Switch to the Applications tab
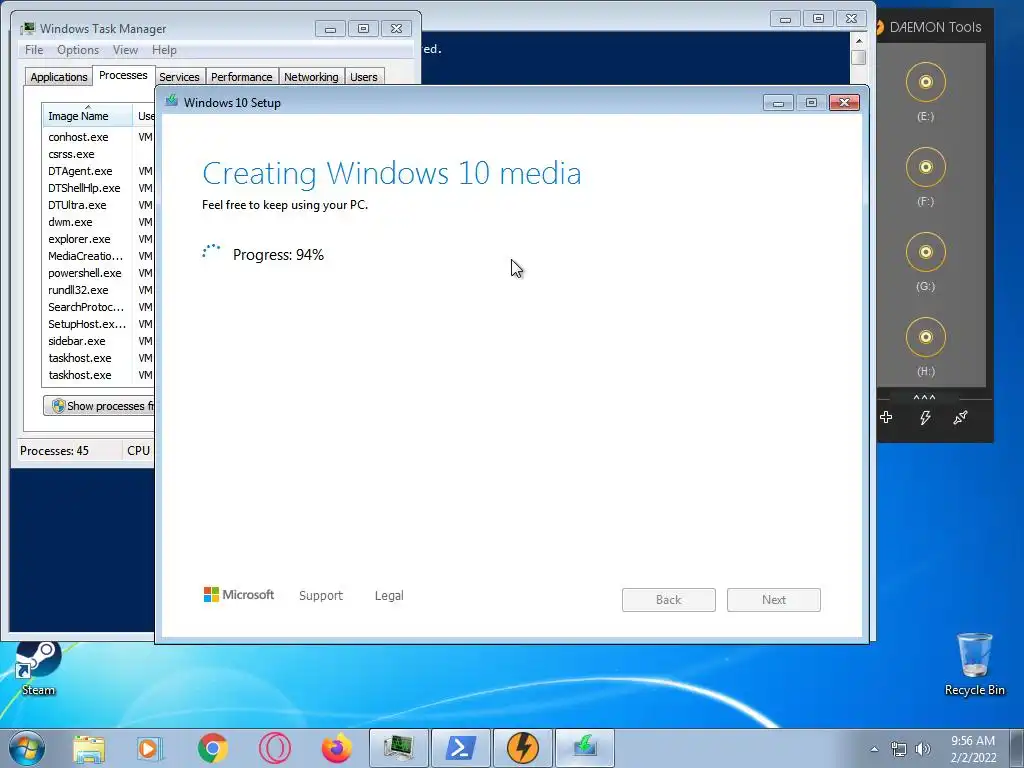The image size is (1024, 768). click(x=59, y=77)
